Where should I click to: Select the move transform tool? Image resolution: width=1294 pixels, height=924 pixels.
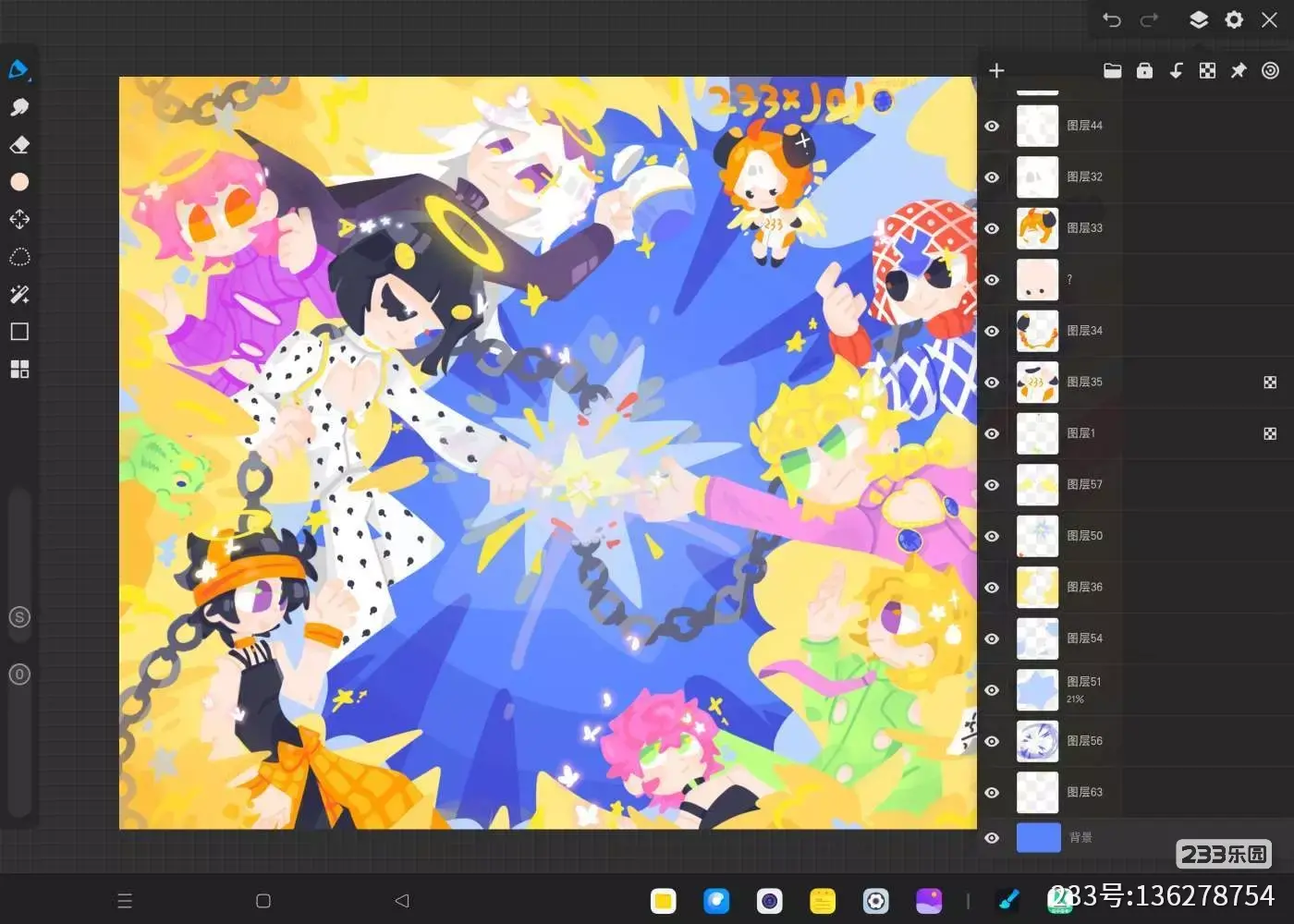tap(19, 219)
